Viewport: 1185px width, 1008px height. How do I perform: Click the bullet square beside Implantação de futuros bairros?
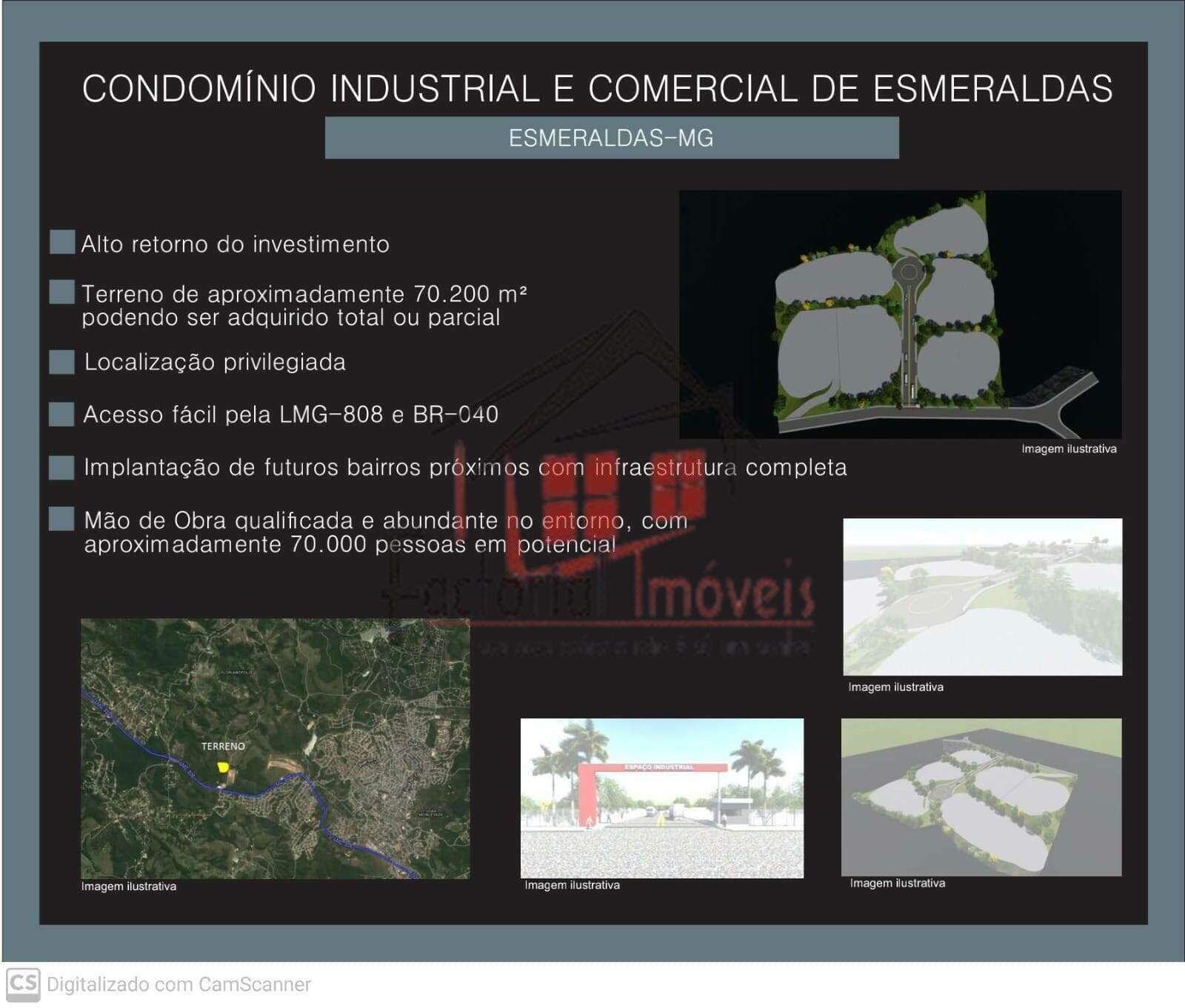(x=61, y=467)
